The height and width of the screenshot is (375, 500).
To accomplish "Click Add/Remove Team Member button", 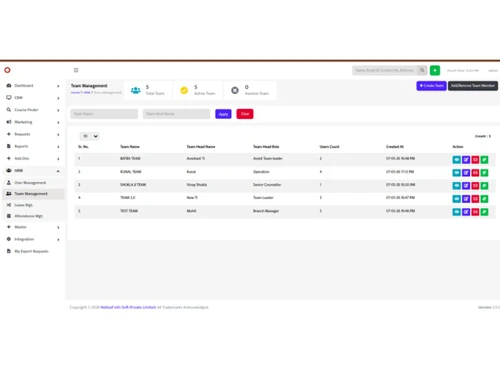I will (x=473, y=86).
